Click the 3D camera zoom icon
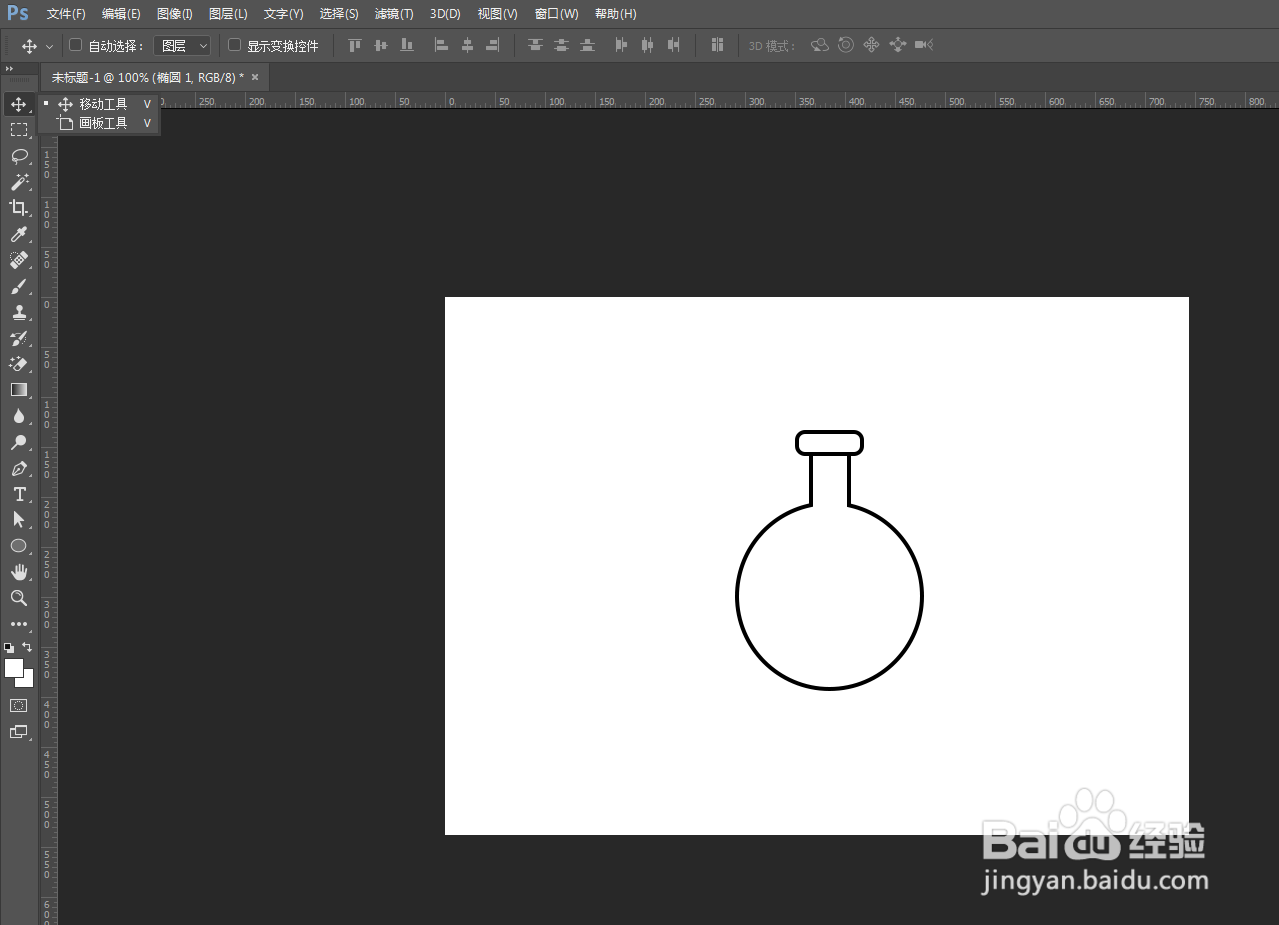 pos(924,45)
